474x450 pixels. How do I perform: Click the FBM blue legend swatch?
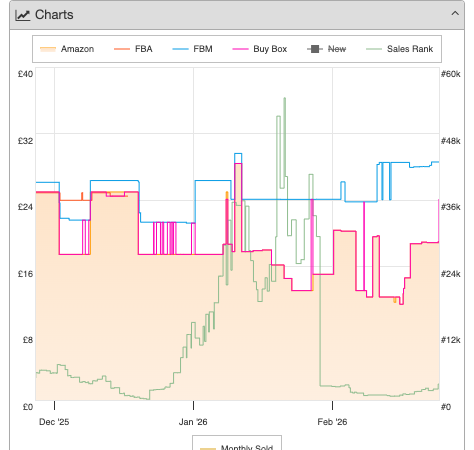pyautogui.click(x=180, y=49)
